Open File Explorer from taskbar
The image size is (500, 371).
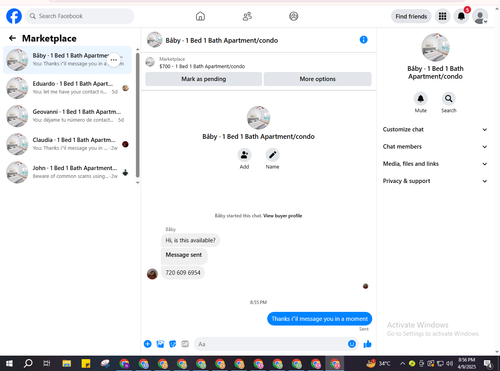tap(67, 363)
